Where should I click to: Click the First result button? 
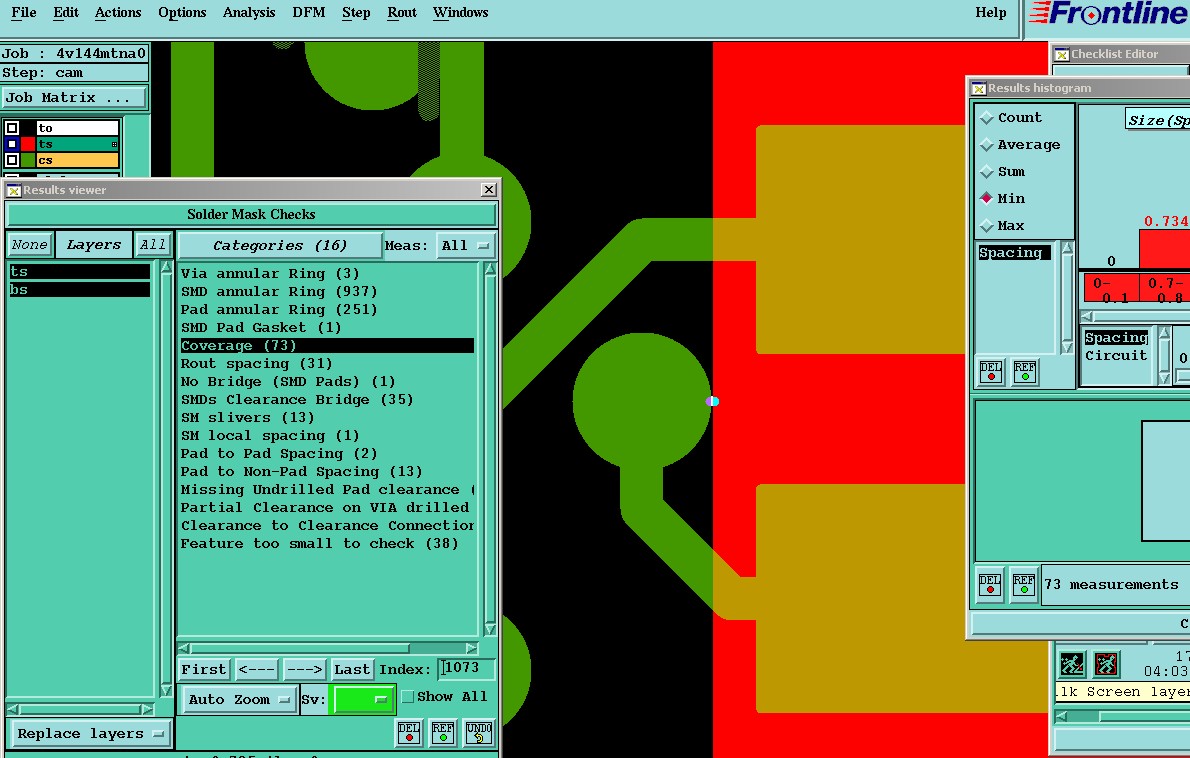pyautogui.click(x=203, y=669)
